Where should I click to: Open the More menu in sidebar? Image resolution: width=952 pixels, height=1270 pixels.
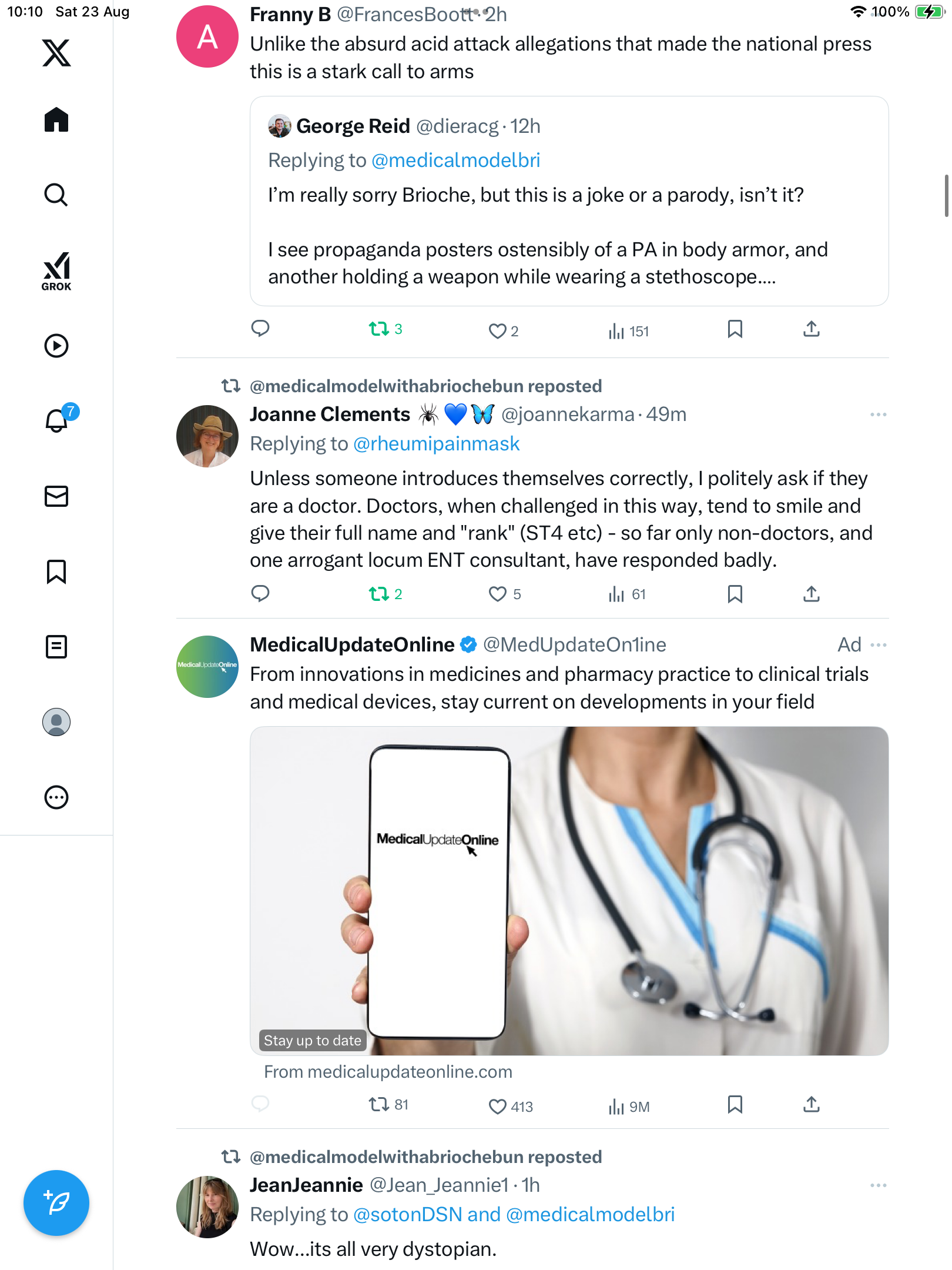(x=56, y=797)
